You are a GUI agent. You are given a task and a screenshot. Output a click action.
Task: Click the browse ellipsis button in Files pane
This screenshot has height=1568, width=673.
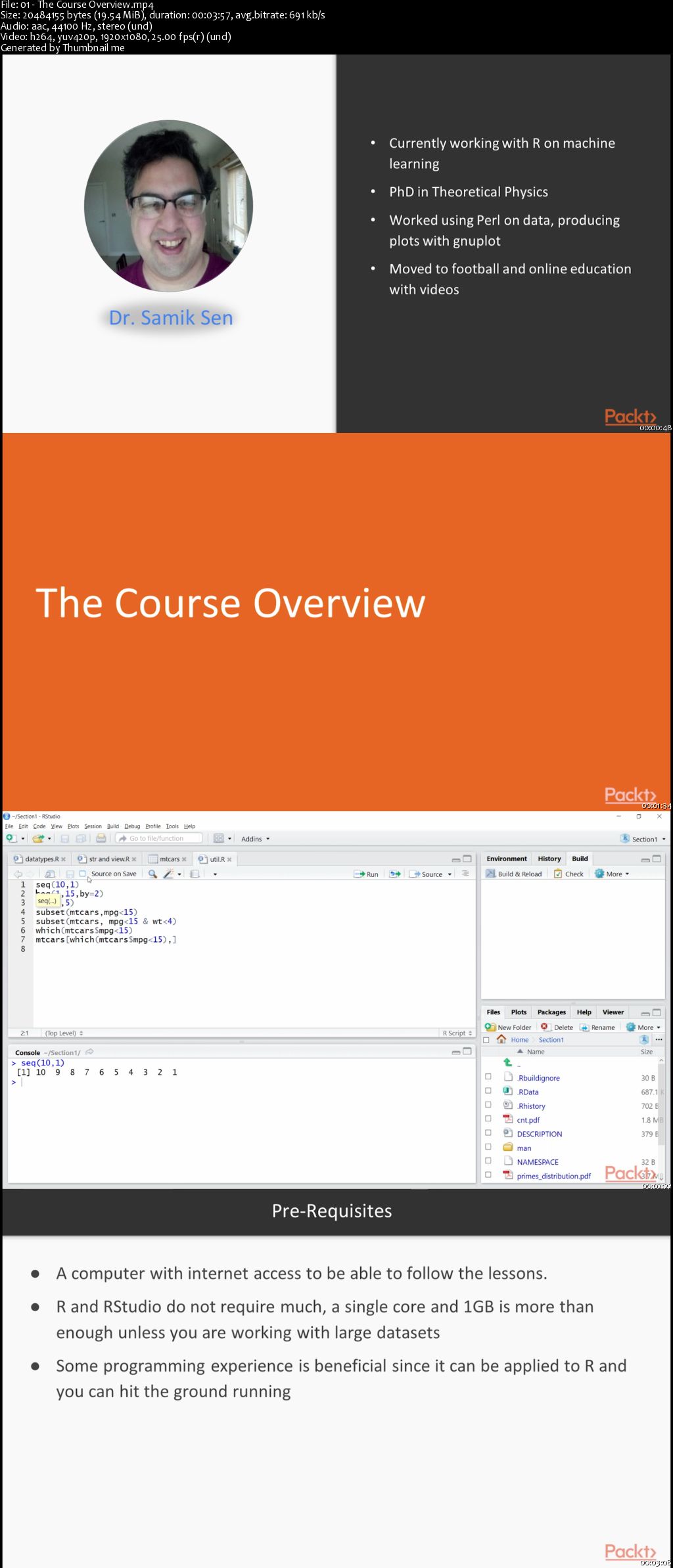pyautogui.click(x=659, y=1039)
